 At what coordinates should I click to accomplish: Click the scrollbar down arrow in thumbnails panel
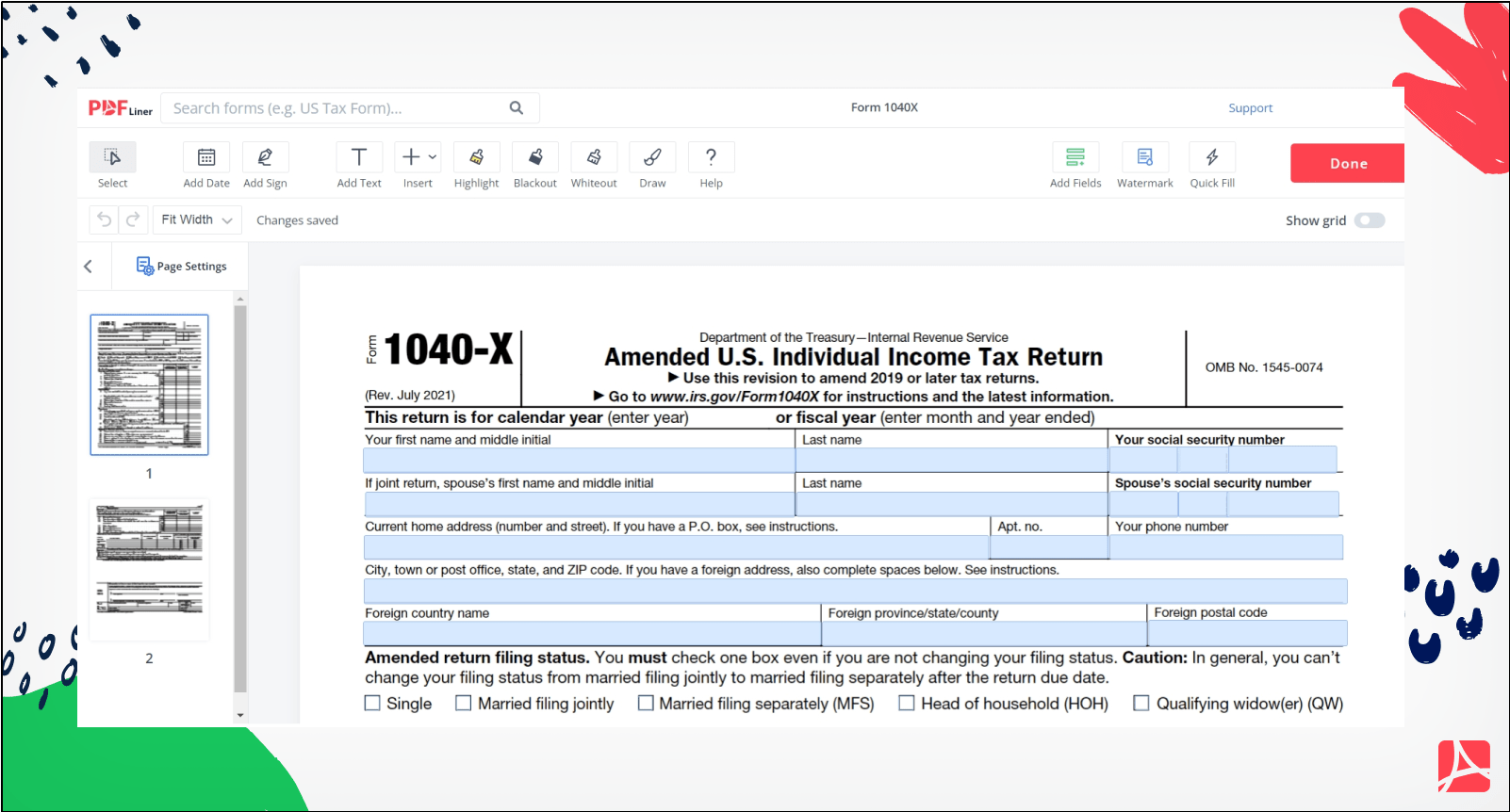(239, 715)
